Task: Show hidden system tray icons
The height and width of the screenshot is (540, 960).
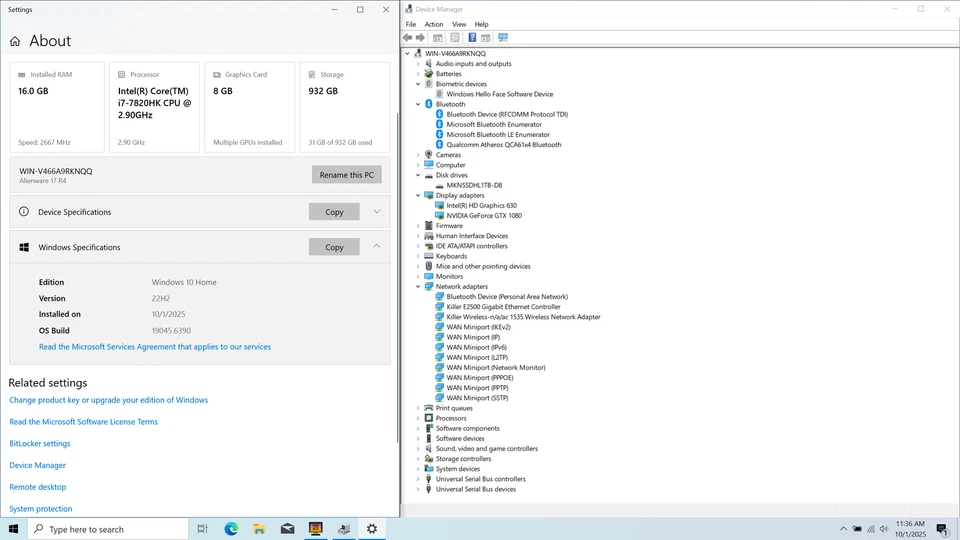Action: (x=843, y=529)
